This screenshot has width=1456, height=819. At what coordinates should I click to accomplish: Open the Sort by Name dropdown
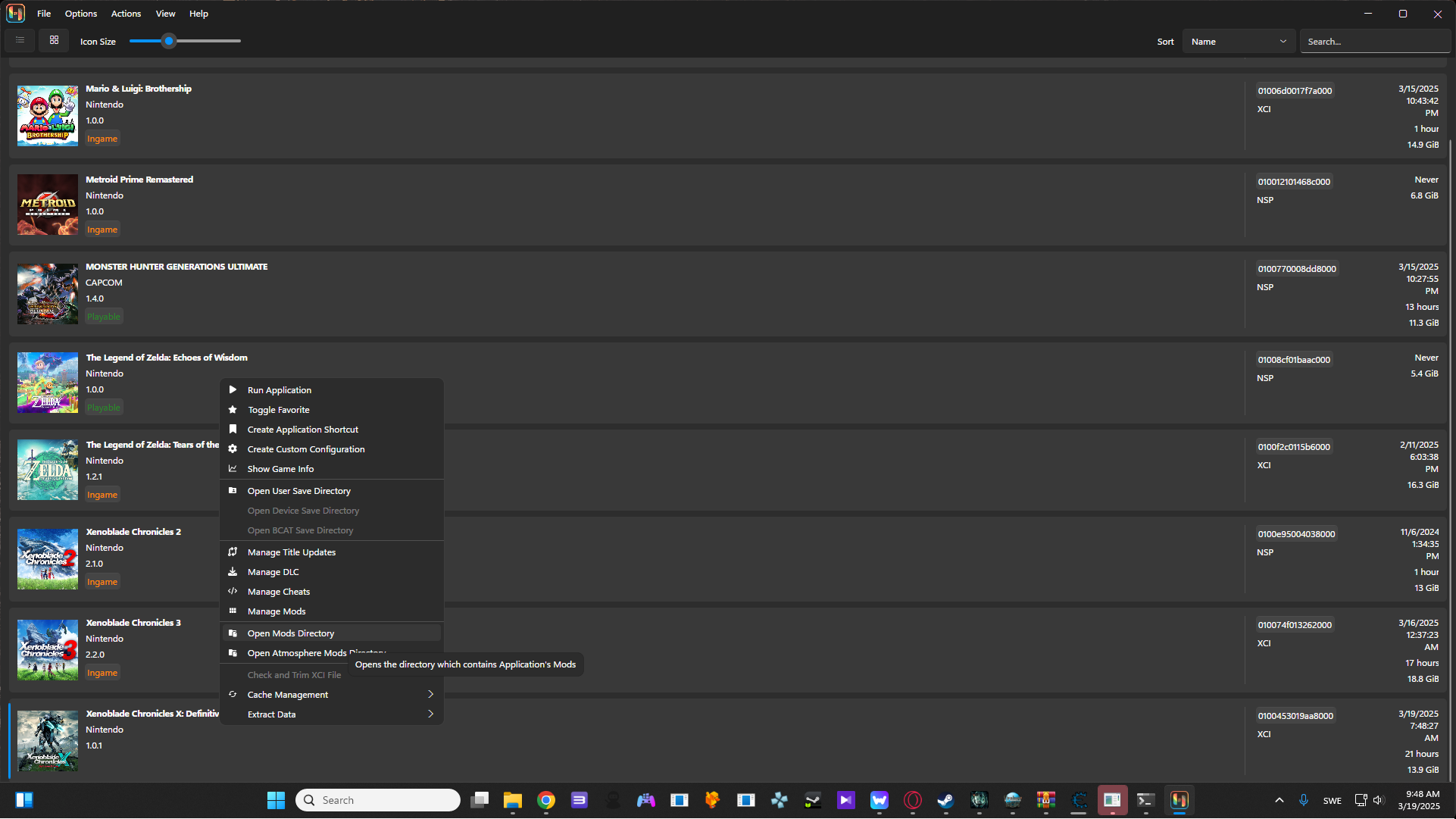[1239, 42]
